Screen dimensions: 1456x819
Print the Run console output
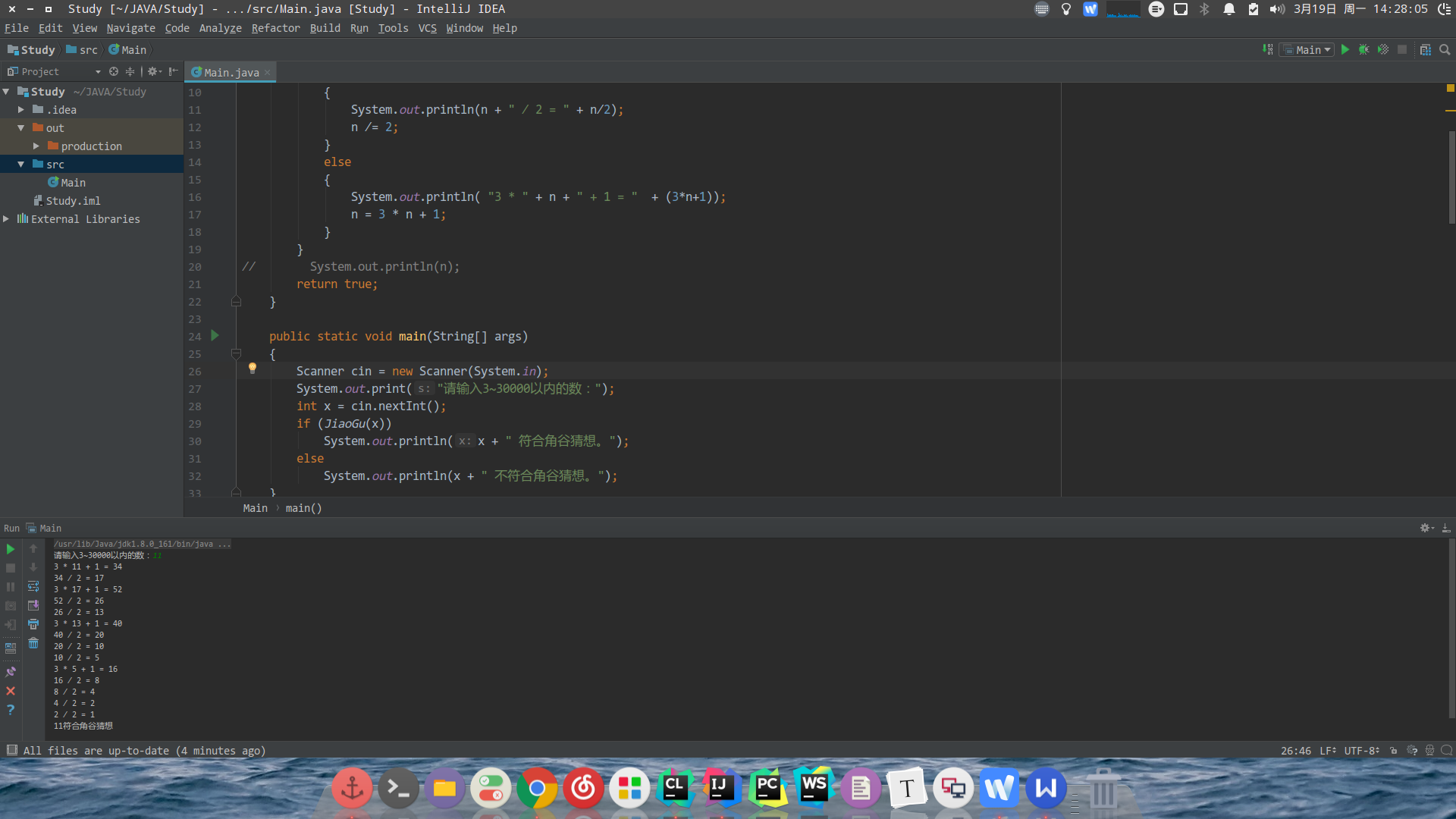pyautogui.click(x=33, y=624)
